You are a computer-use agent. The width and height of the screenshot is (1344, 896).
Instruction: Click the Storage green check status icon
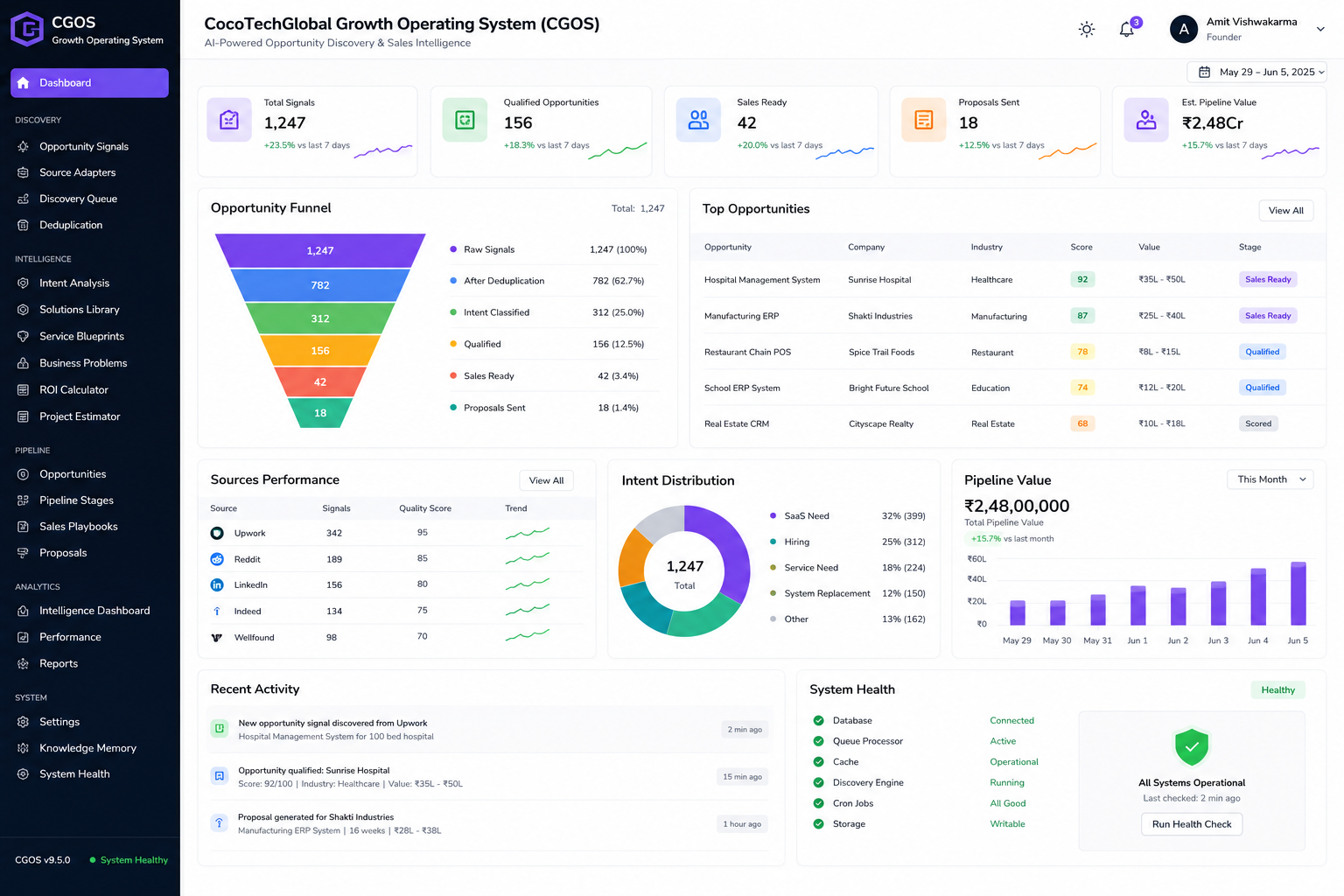[818, 823]
